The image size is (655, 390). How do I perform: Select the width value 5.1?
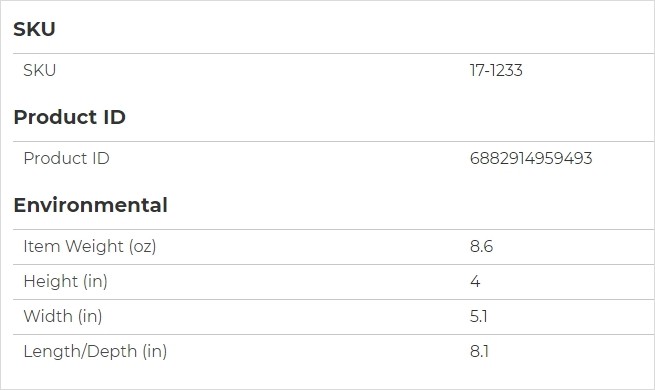point(479,316)
